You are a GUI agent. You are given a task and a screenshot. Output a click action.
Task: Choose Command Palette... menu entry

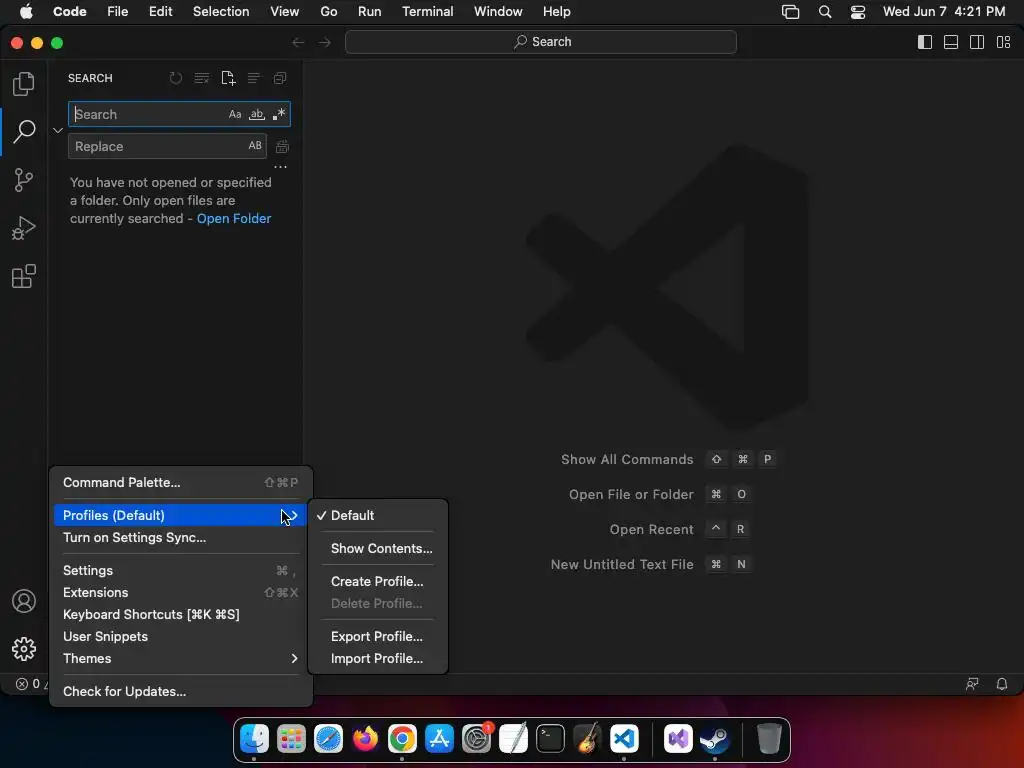pyautogui.click(x=180, y=483)
